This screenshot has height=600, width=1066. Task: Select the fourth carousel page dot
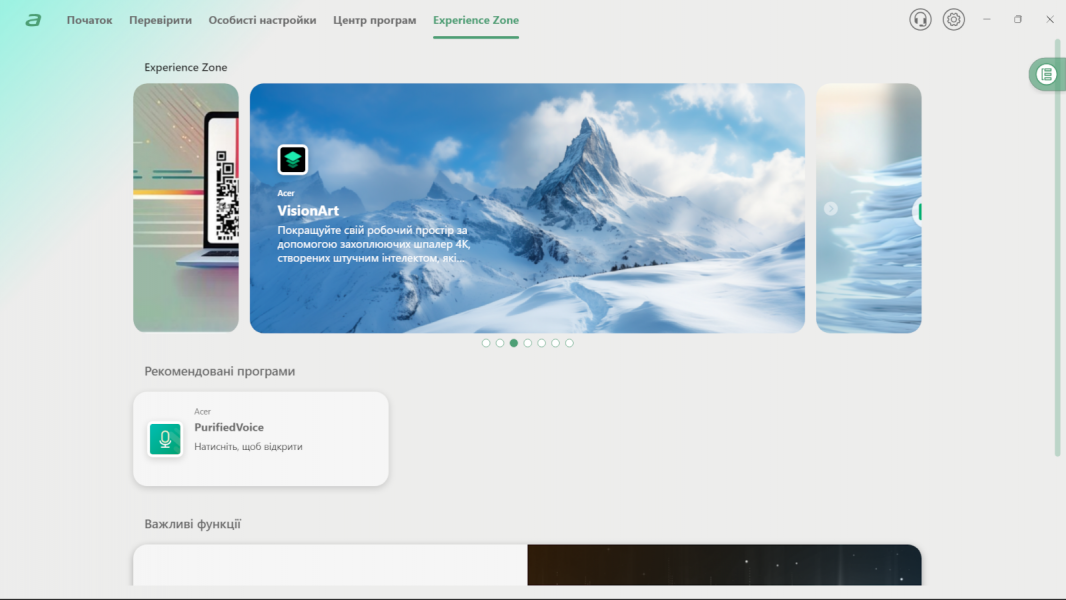click(528, 343)
